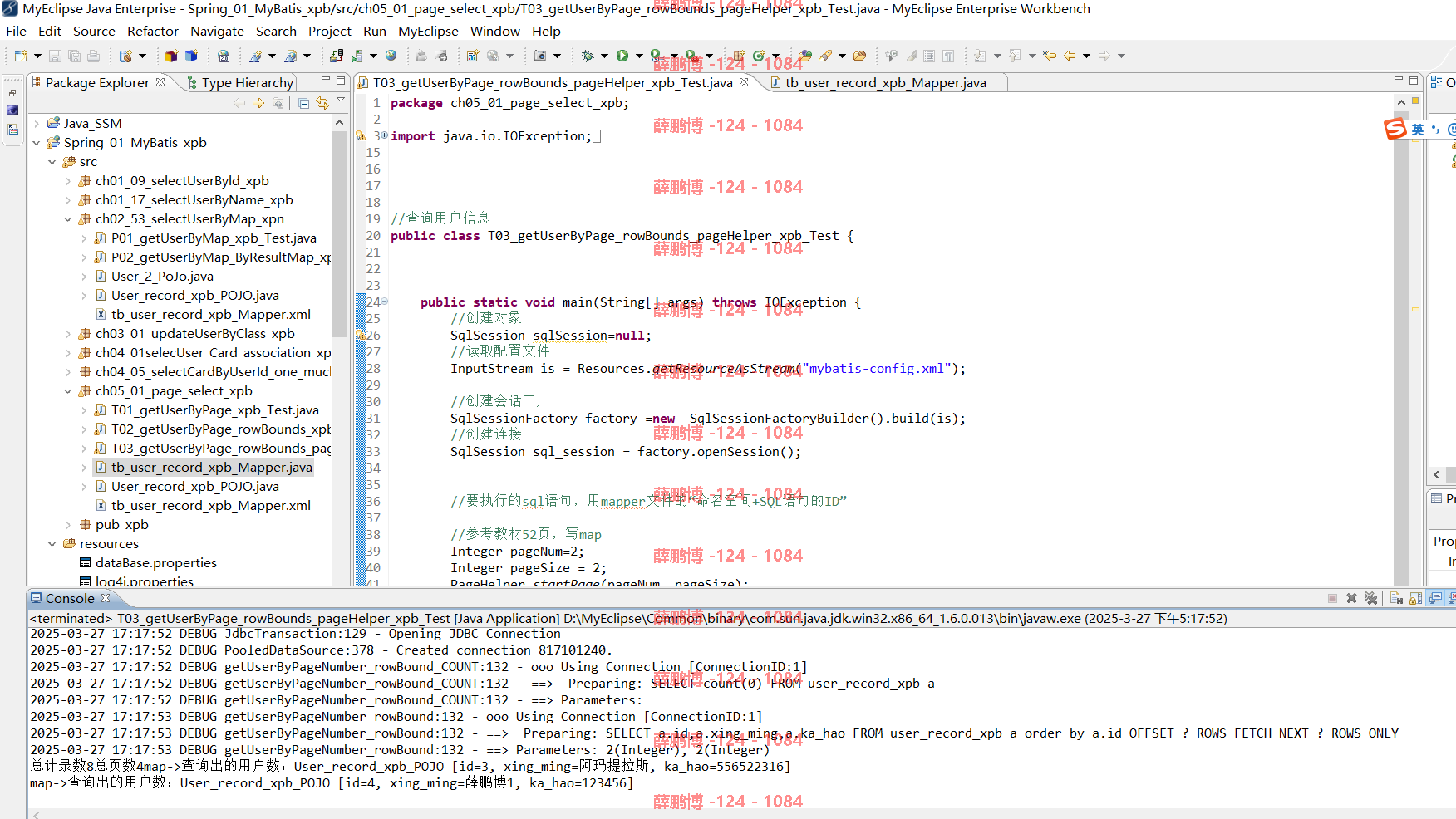Click the restore view icon on left trim

tap(12, 92)
